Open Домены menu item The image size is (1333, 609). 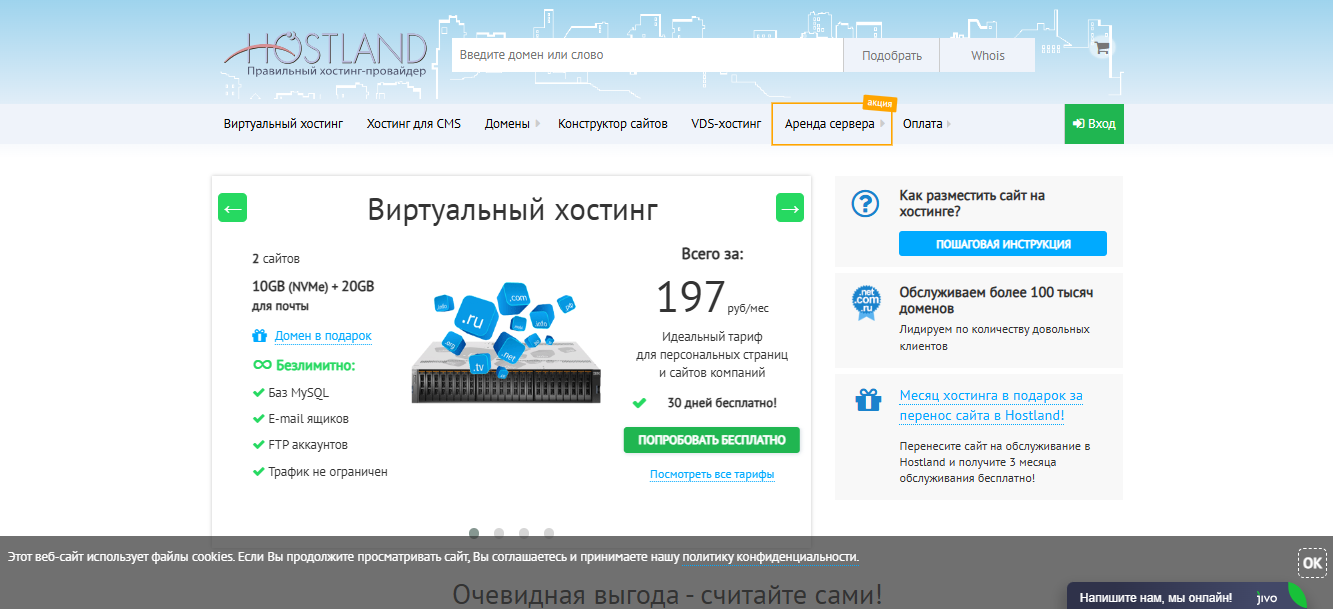(x=507, y=124)
